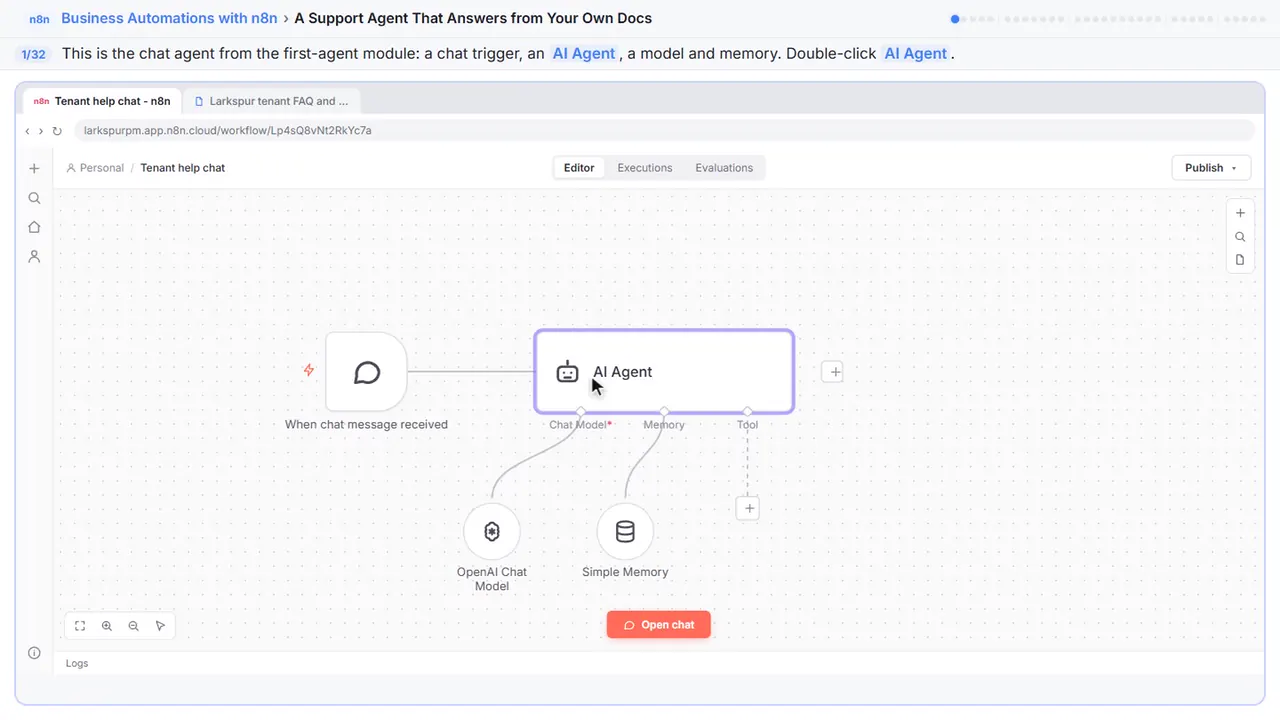Click the red trigger lightning bolt
This screenshot has width=1280, height=720.
click(x=309, y=371)
